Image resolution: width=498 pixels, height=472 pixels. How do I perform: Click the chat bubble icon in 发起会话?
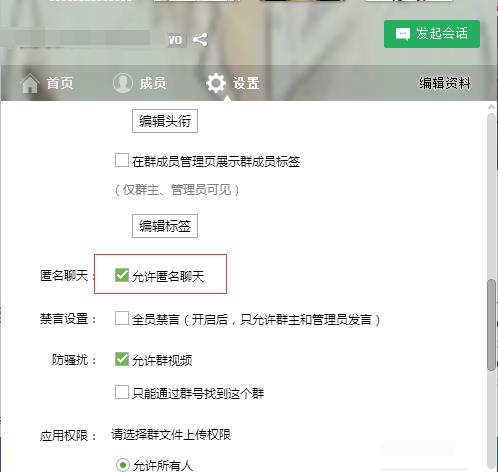pos(403,34)
